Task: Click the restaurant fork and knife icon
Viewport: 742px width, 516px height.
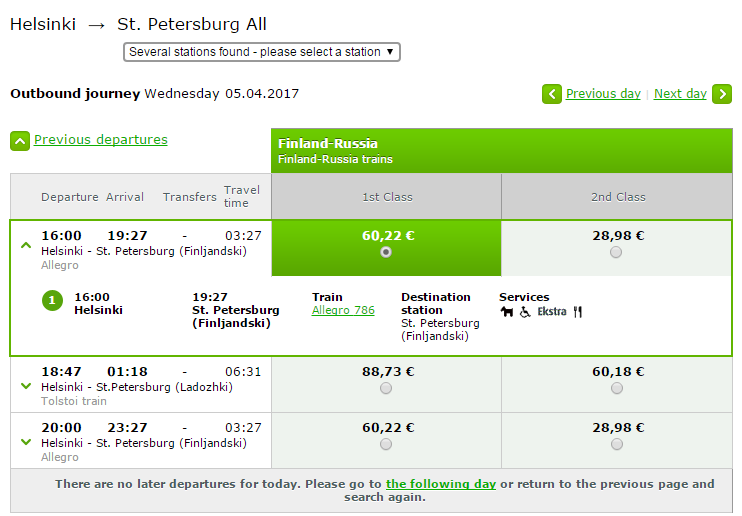Action: click(577, 312)
